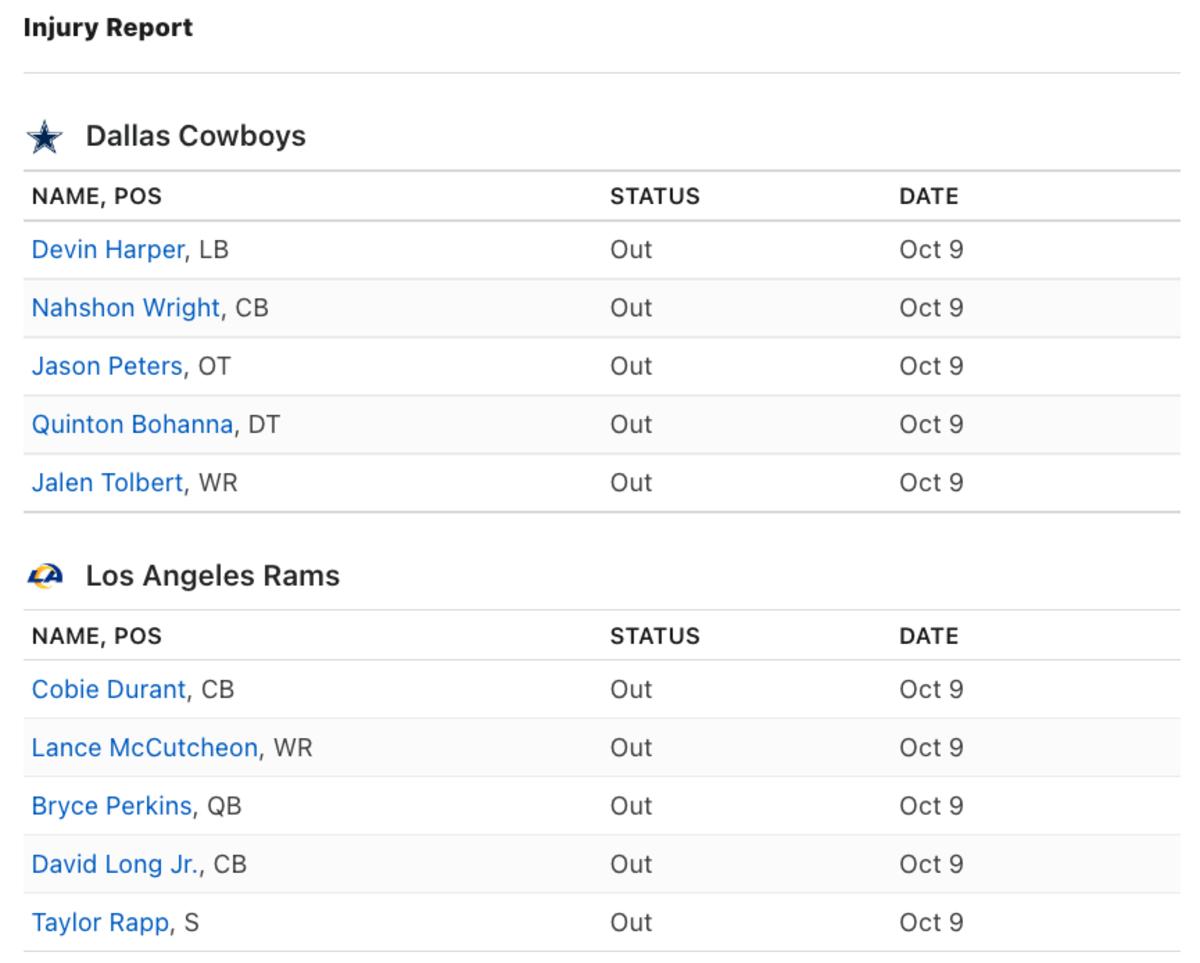This screenshot has height=963, width=1200.
Task: Click the DATE header in the Rams table
Action: click(928, 636)
